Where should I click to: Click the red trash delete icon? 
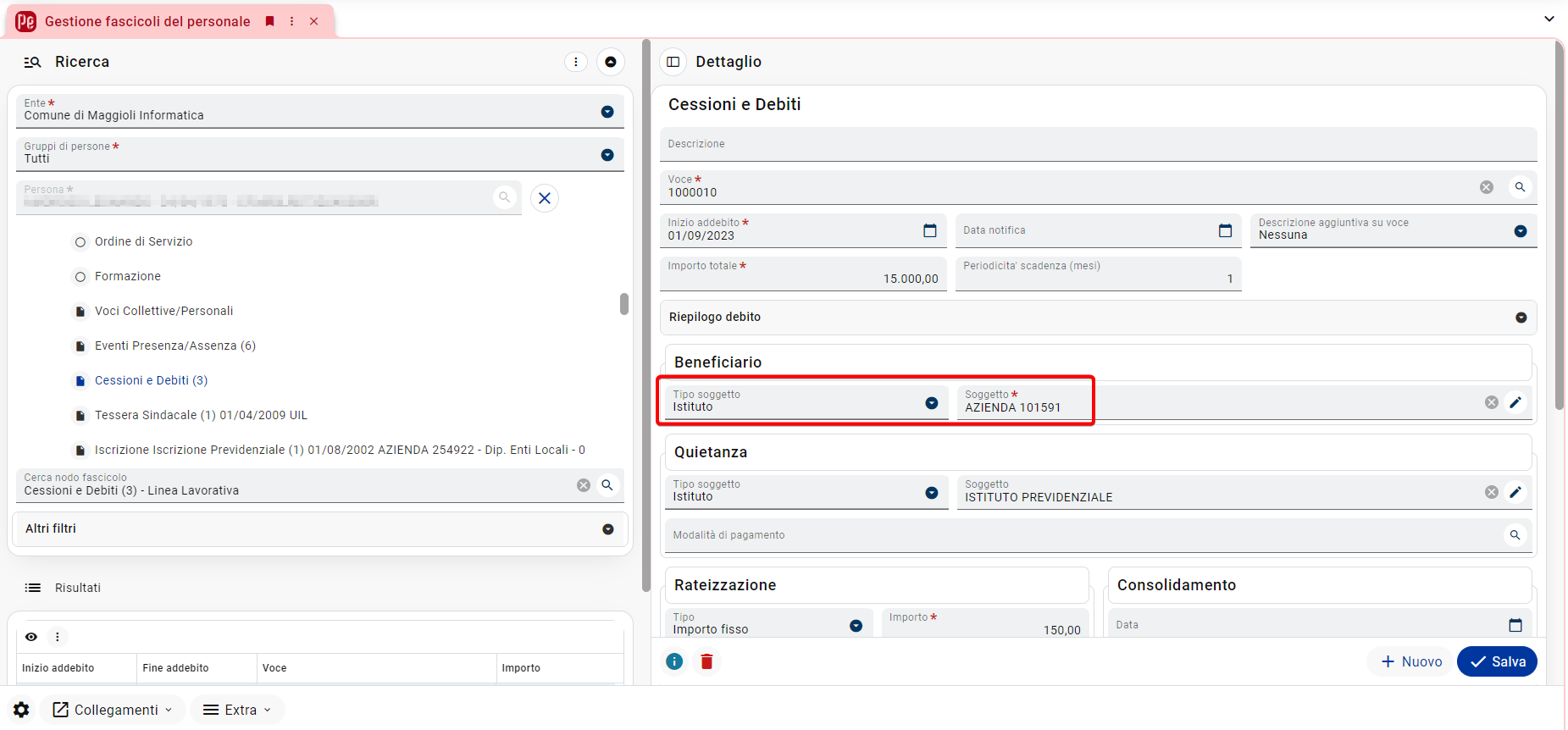pyautogui.click(x=706, y=661)
